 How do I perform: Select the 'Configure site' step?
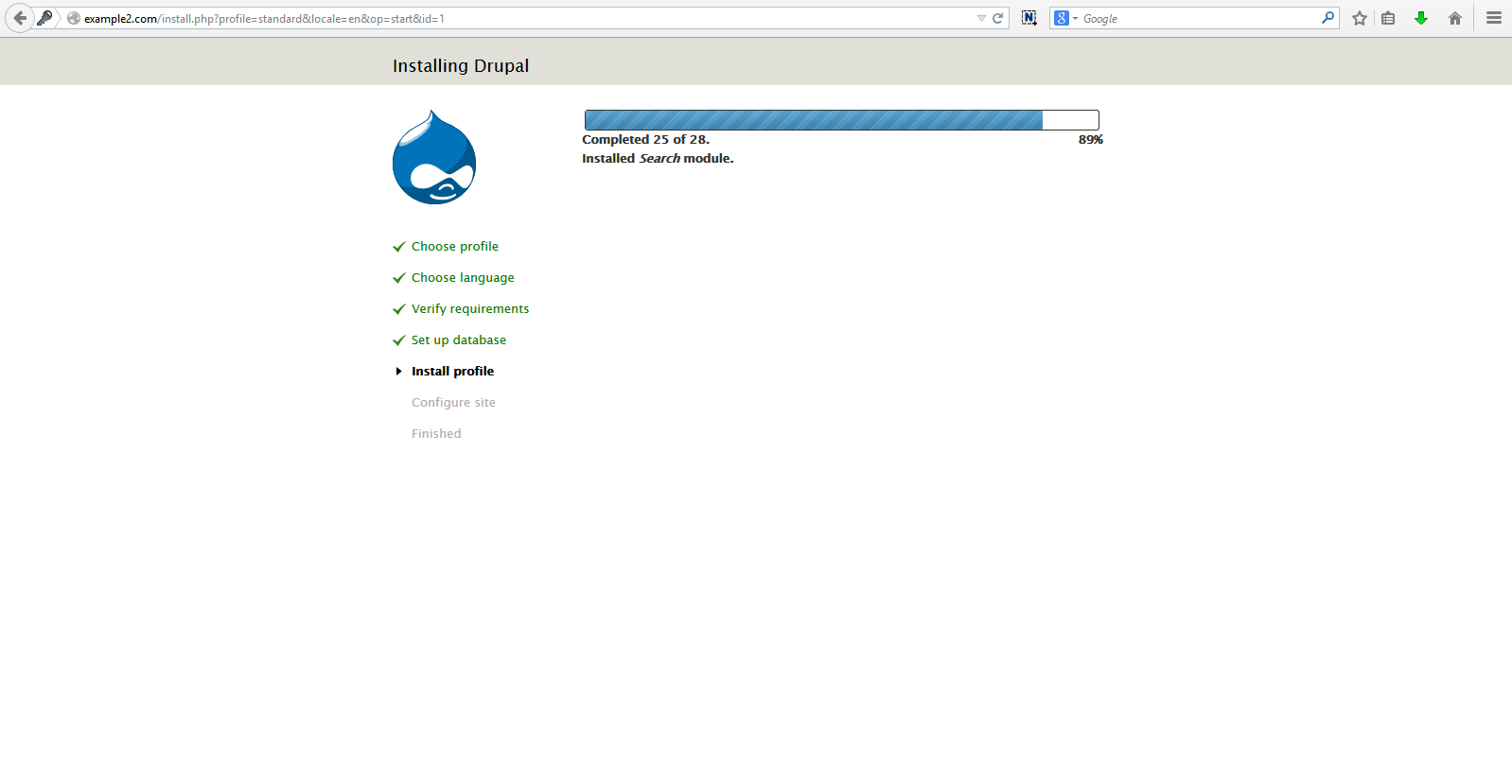(453, 402)
